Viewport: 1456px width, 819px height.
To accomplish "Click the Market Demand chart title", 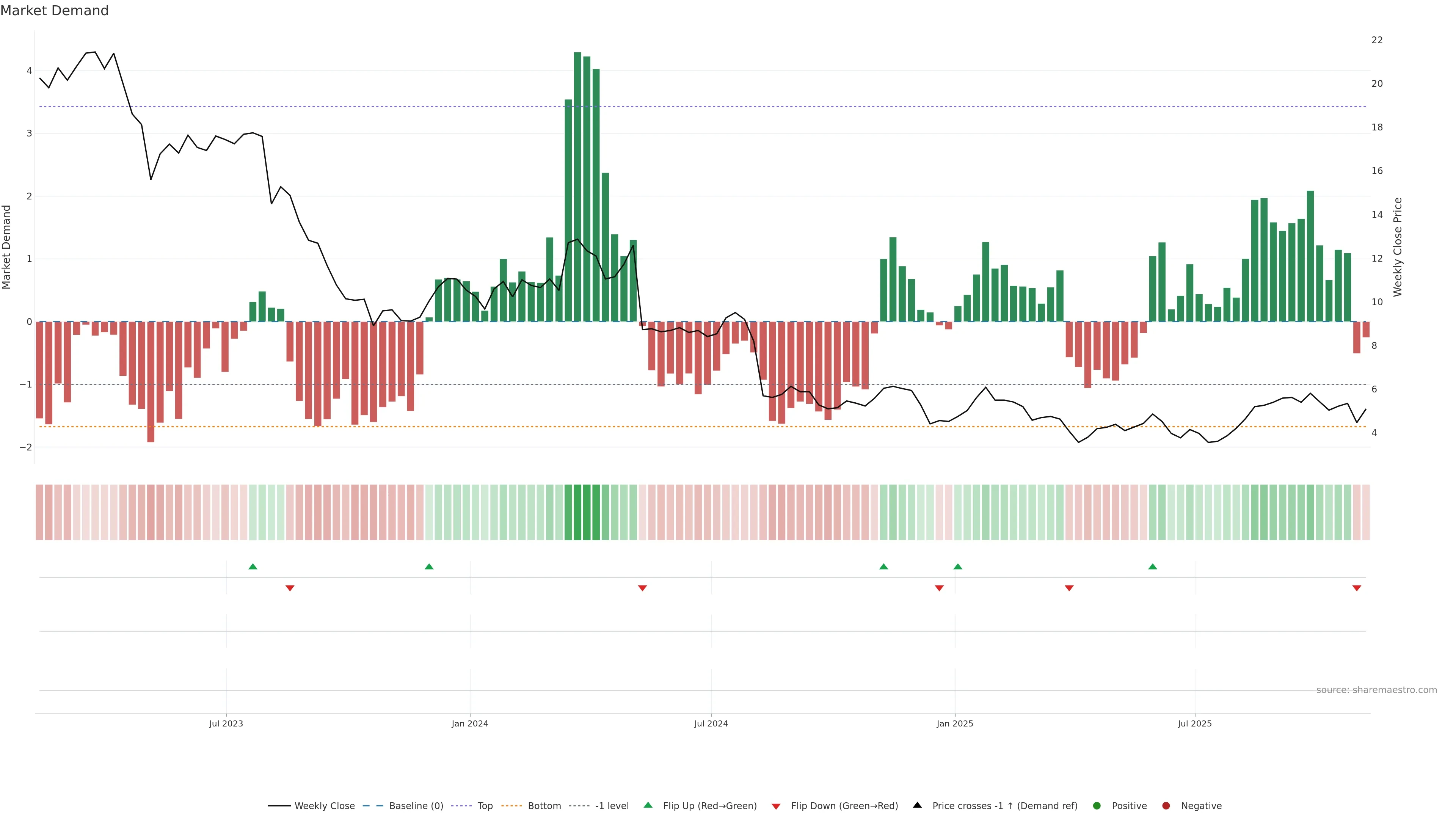I will pos(54,10).
